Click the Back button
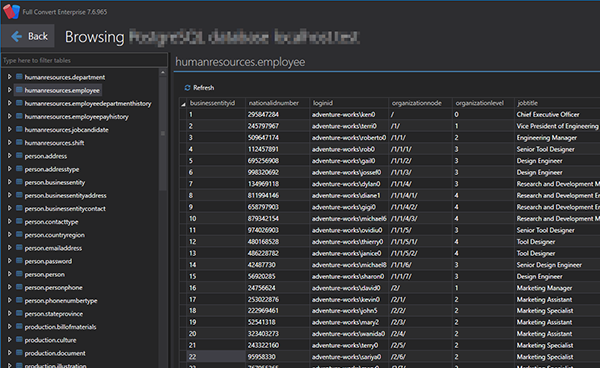 click(x=28, y=36)
